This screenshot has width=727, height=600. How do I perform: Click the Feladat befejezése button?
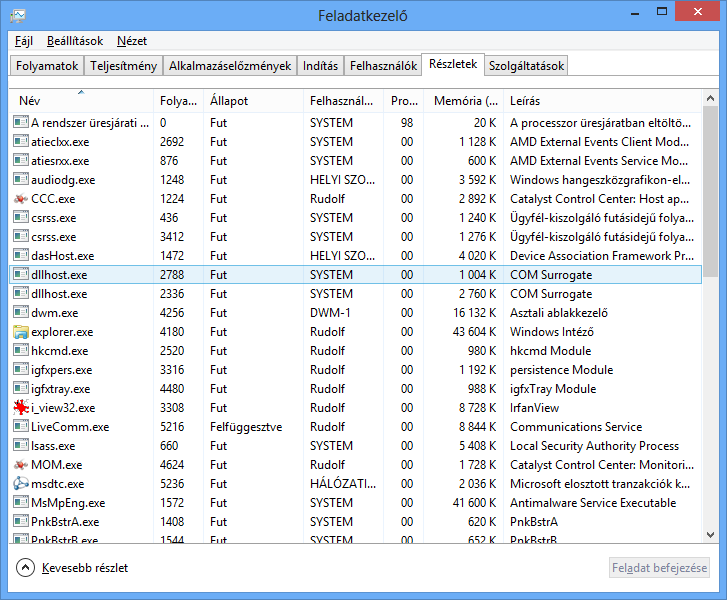(x=659, y=568)
